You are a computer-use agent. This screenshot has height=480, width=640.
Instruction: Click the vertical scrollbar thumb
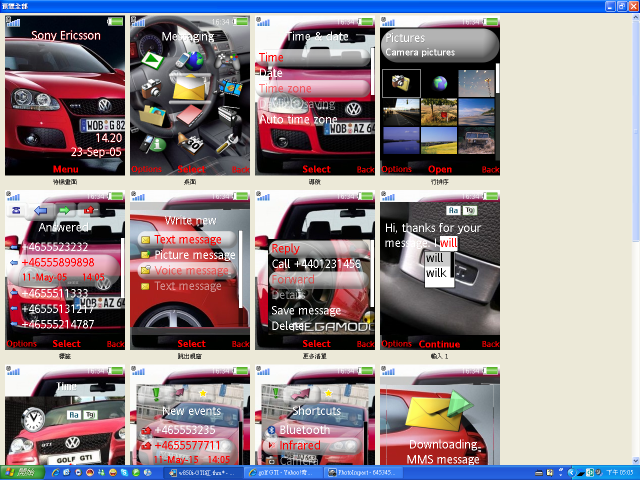[636, 131]
